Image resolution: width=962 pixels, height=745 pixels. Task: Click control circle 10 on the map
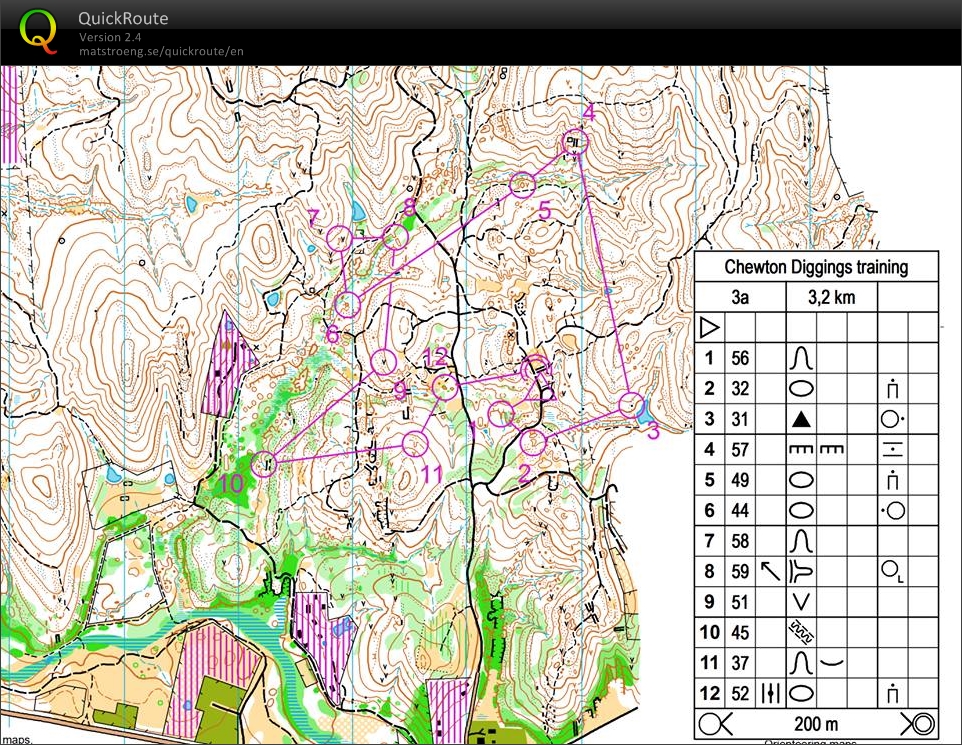tap(264, 462)
